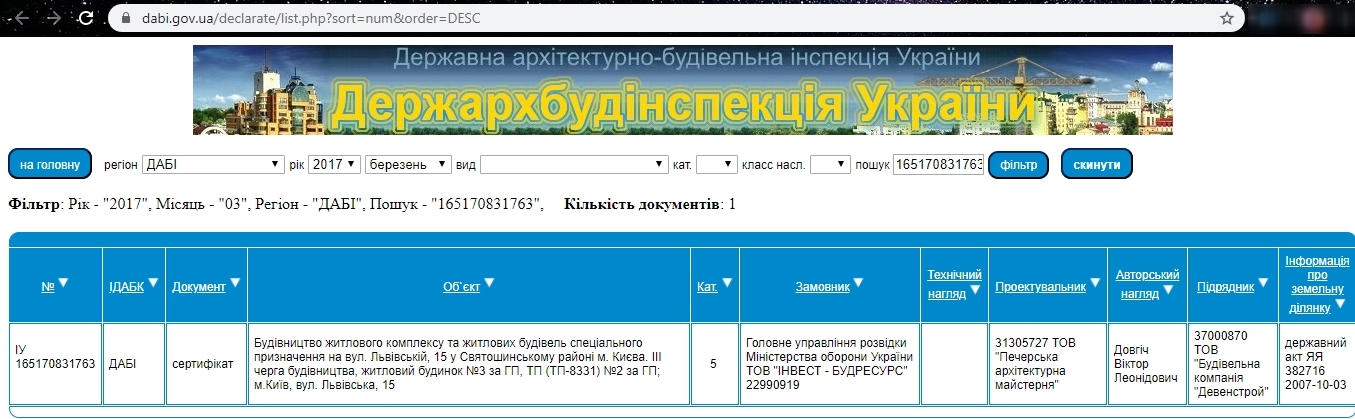This screenshot has width=1355, height=419.
Task: Click the sort arrow next to Кат. header
Action: 727,284
